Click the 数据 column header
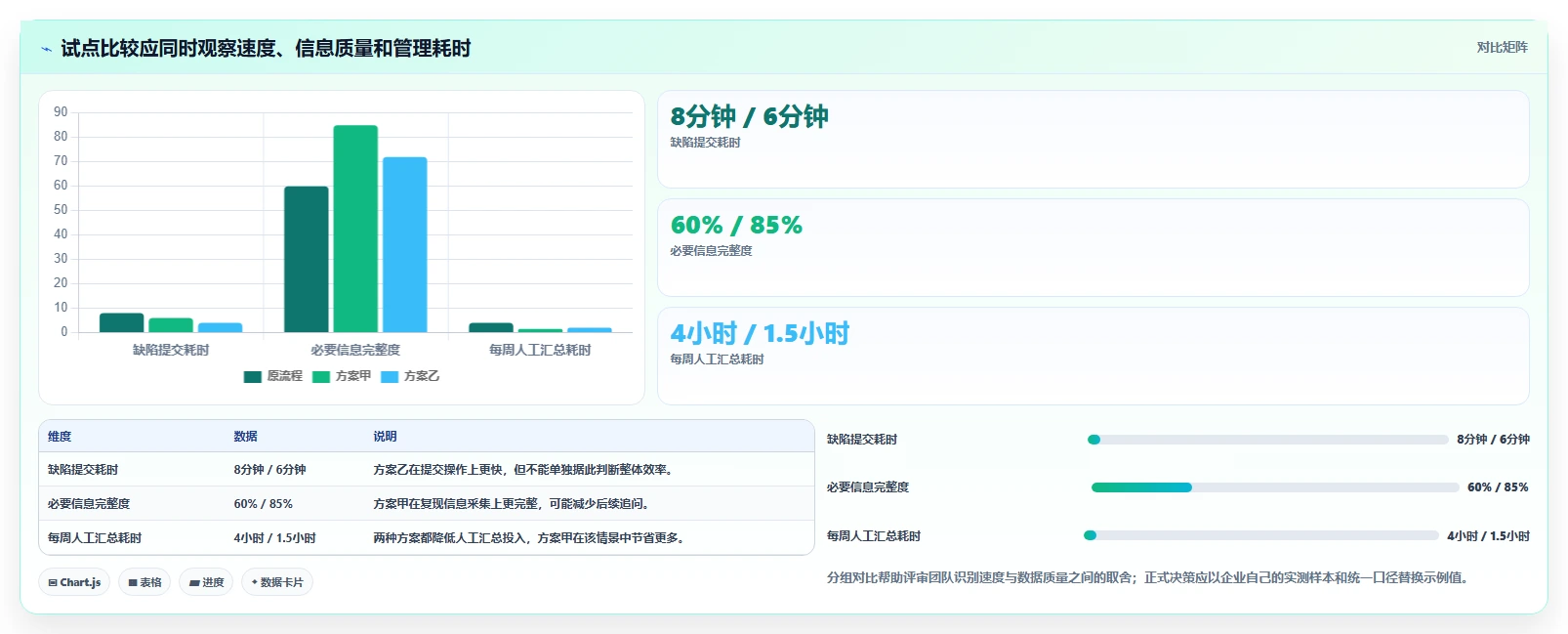 pyautogui.click(x=245, y=437)
